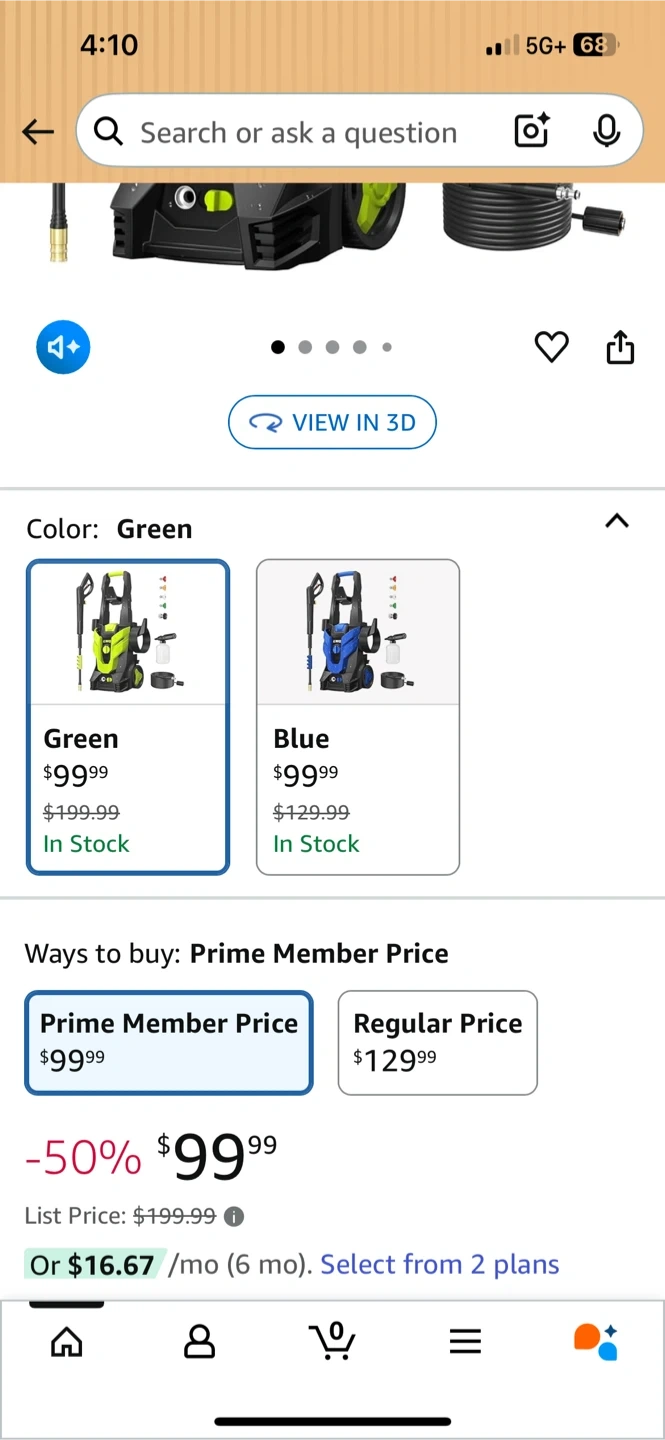Click the VIEW IN 3D button
Screen dimensions: 665x1440
(332, 422)
